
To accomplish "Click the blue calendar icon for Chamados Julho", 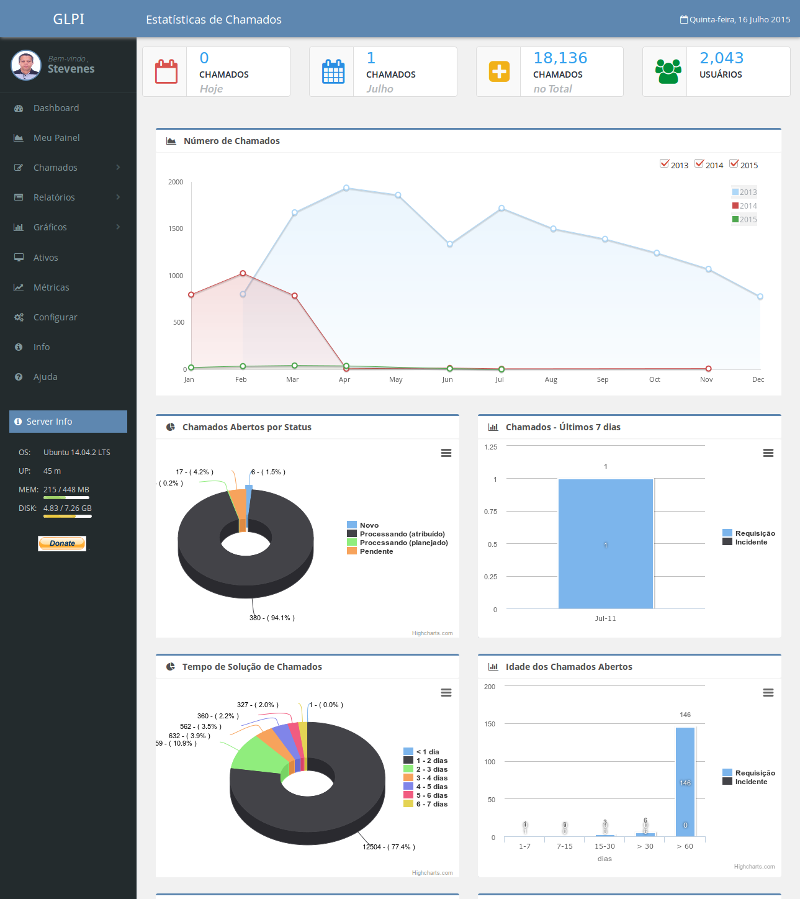I will coord(332,72).
